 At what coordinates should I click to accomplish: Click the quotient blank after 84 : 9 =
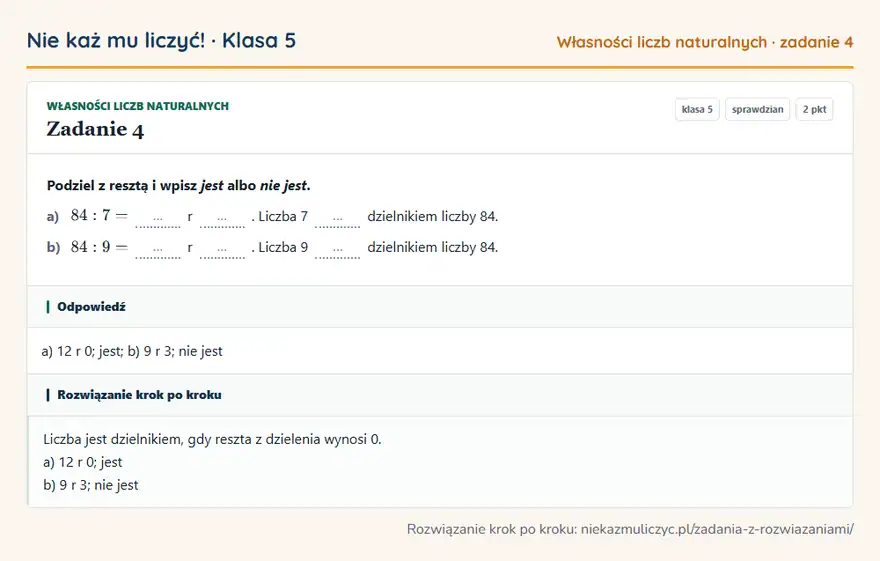(x=158, y=249)
